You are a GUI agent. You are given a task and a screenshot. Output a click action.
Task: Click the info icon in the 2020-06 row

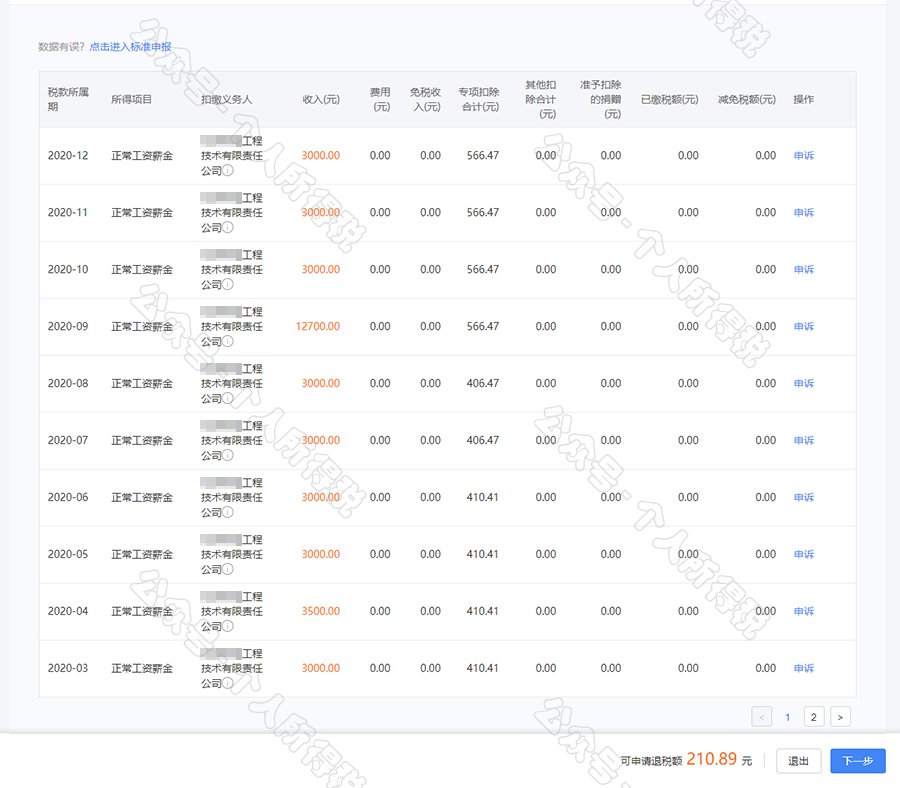(x=228, y=513)
